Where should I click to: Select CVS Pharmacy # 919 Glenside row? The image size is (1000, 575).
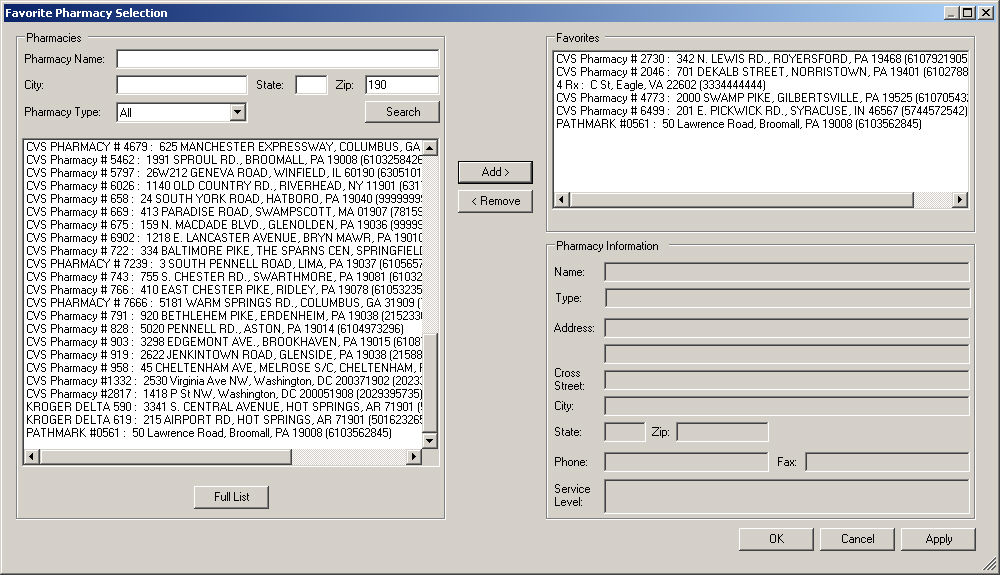223,355
